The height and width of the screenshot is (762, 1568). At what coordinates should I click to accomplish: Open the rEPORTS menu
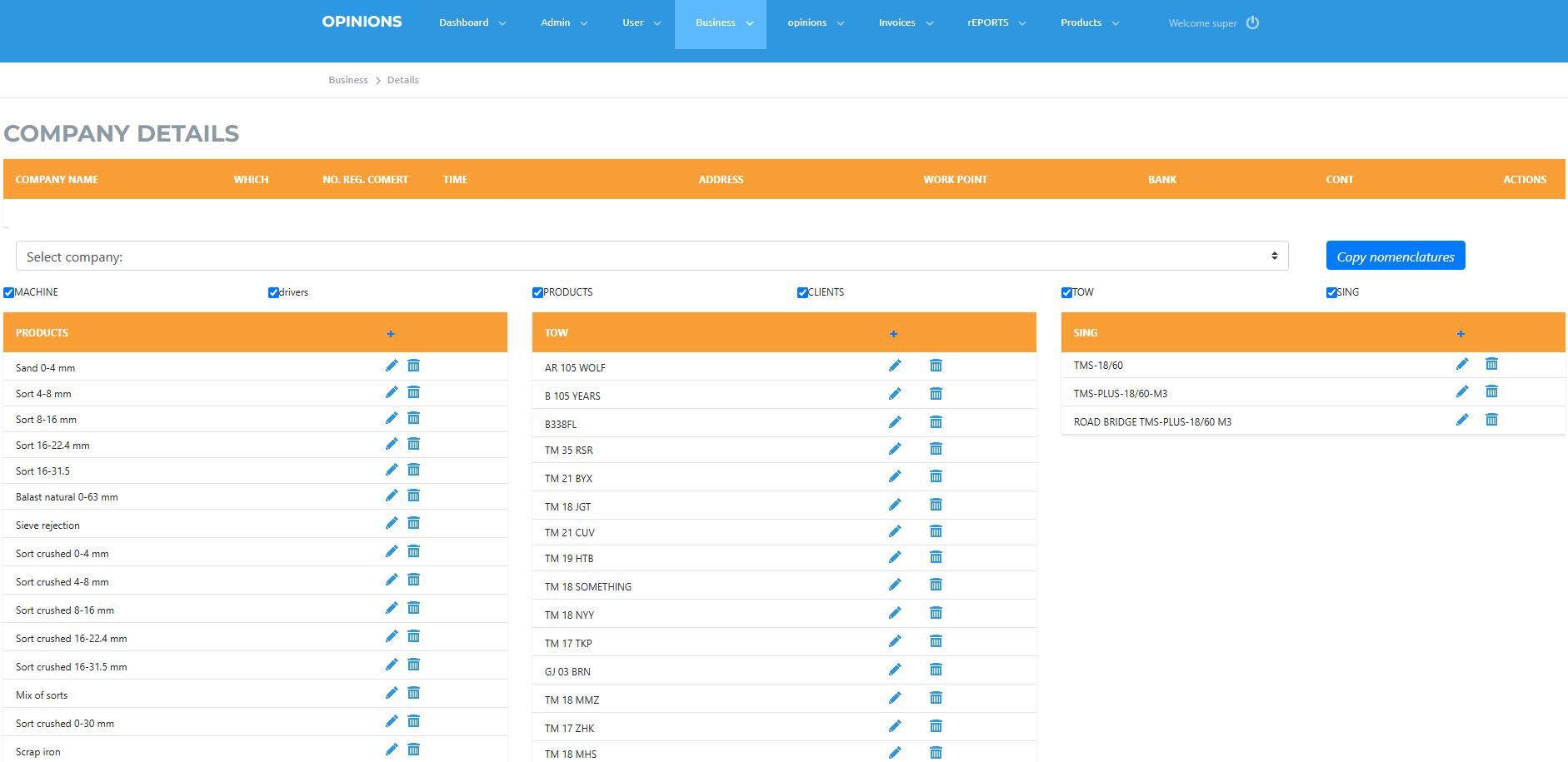tap(996, 22)
